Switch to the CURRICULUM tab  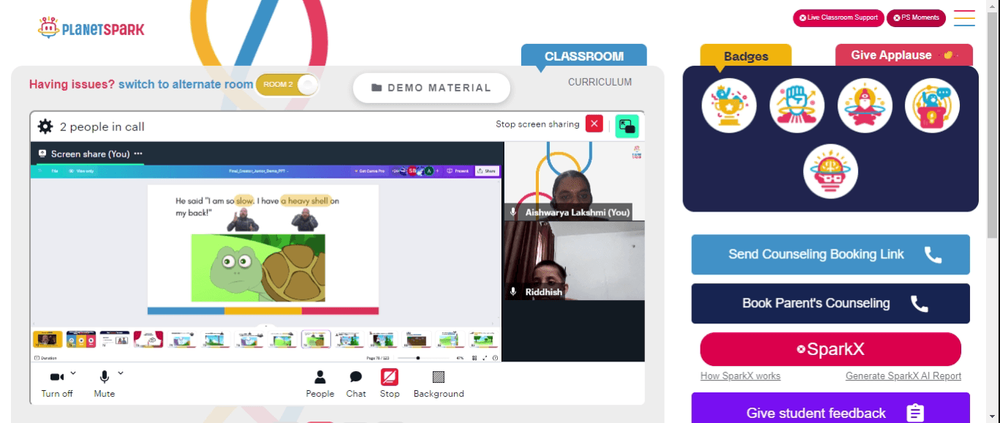(600, 82)
